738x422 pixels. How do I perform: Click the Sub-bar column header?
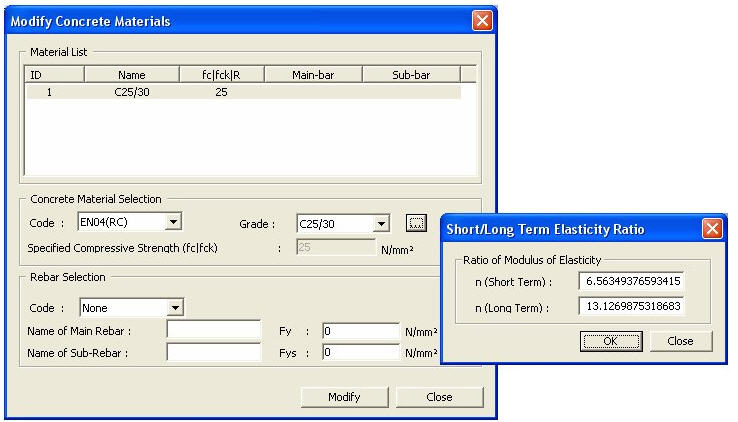[x=411, y=74]
